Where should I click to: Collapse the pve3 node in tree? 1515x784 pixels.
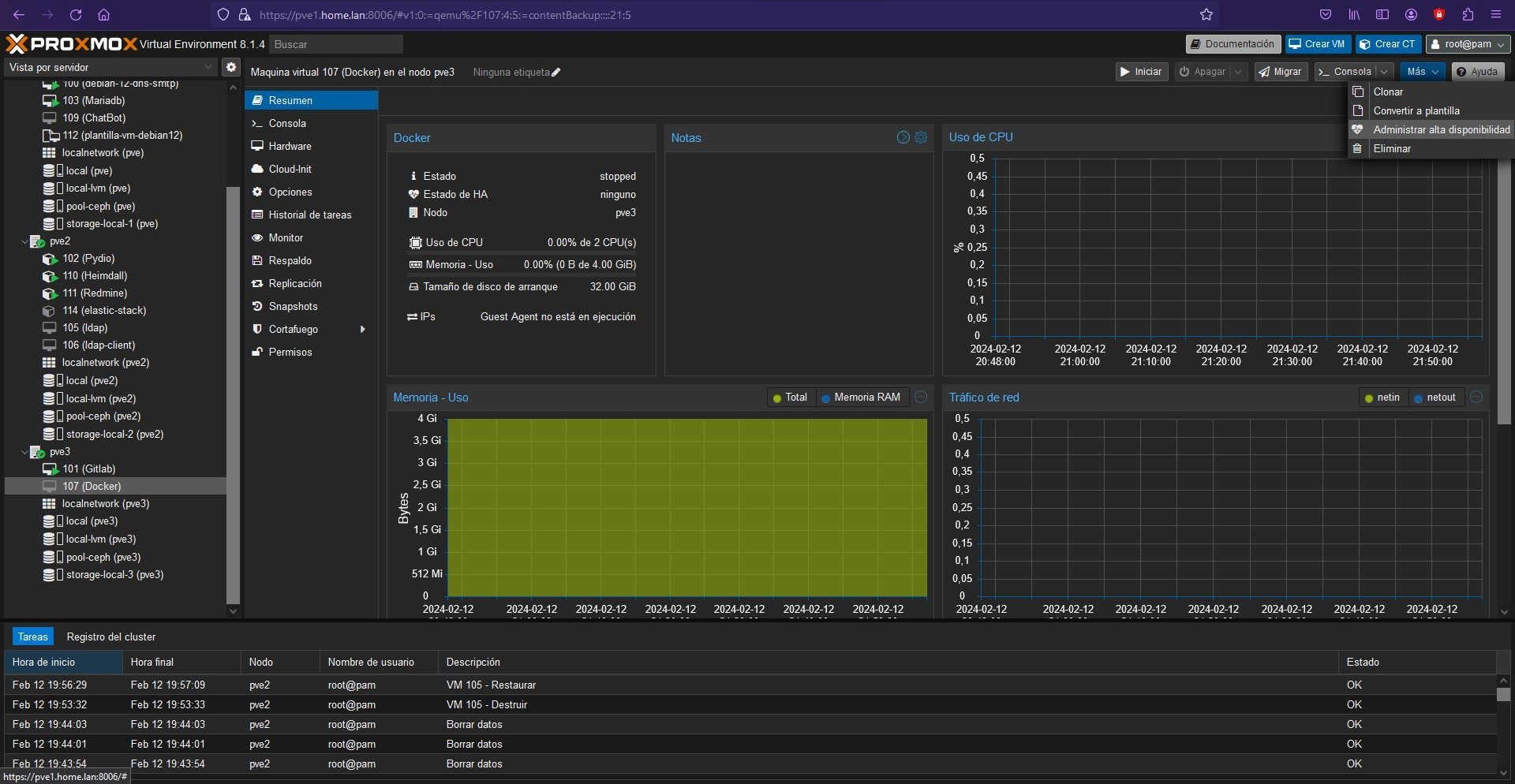pos(24,452)
